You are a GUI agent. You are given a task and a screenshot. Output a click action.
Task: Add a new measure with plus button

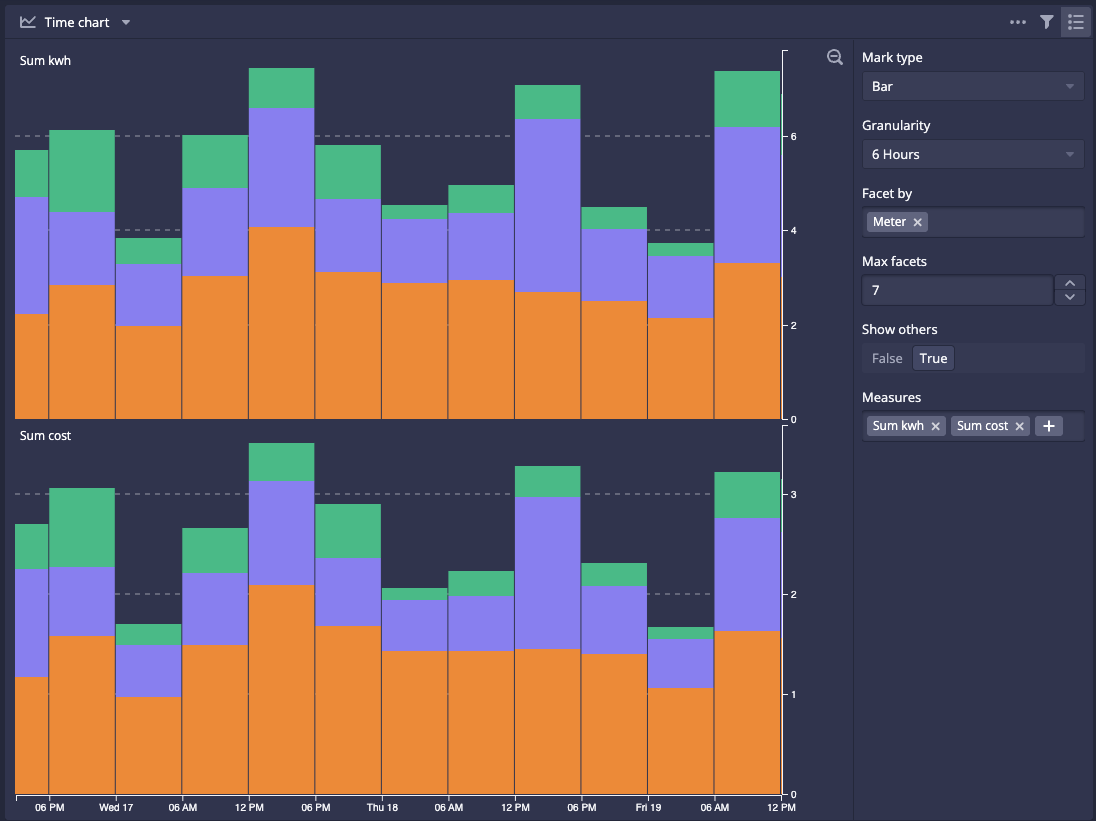pyautogui.click(x=1048, y=426)
